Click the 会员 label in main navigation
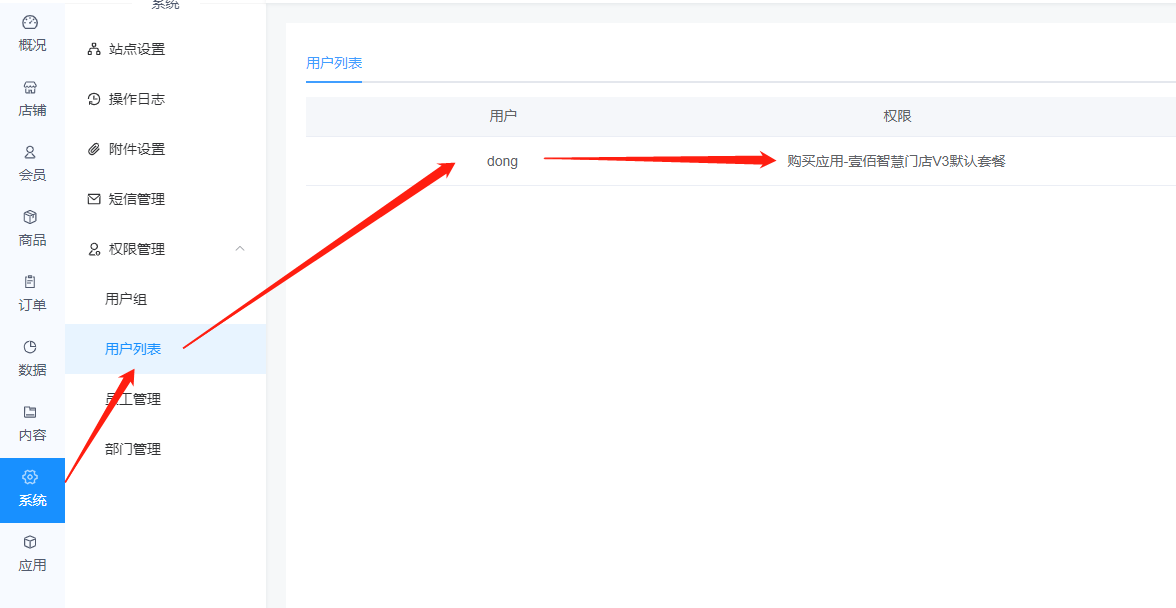 tap(32, 175)
